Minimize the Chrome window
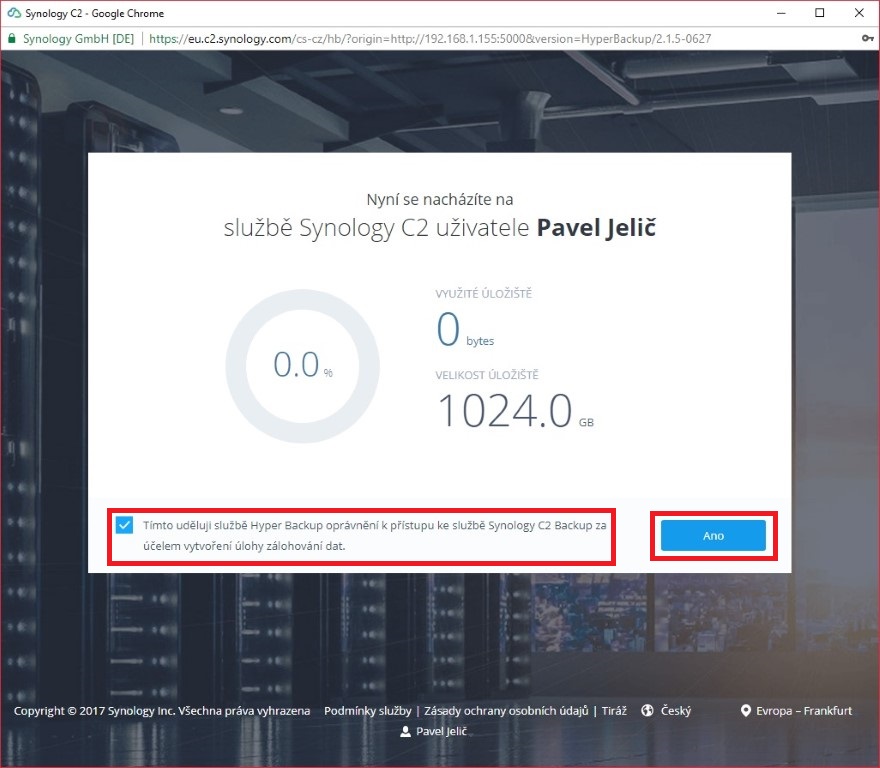The image size is (880, 768). 781,13
